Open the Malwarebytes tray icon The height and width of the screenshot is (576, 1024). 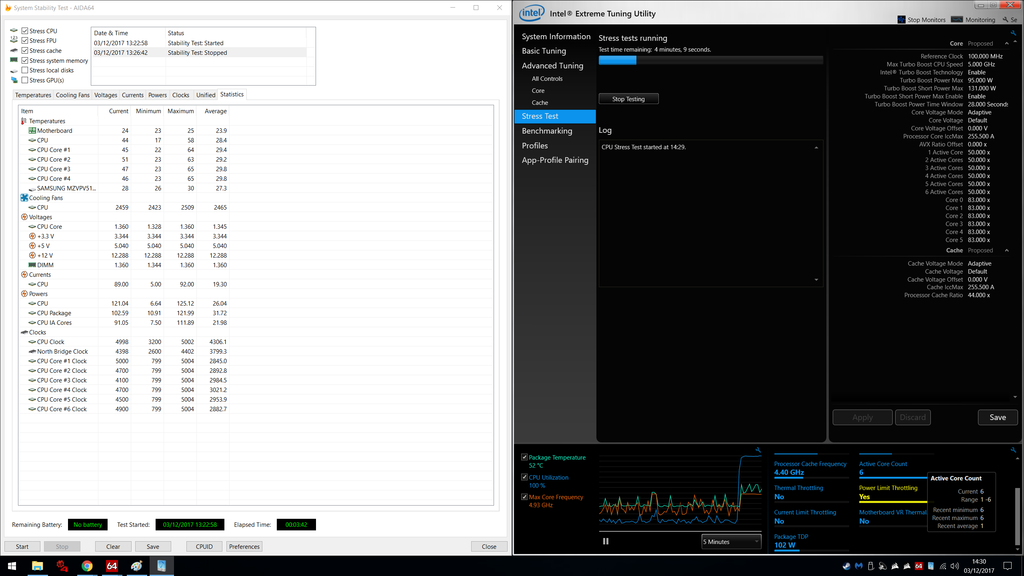coord(858,566)
